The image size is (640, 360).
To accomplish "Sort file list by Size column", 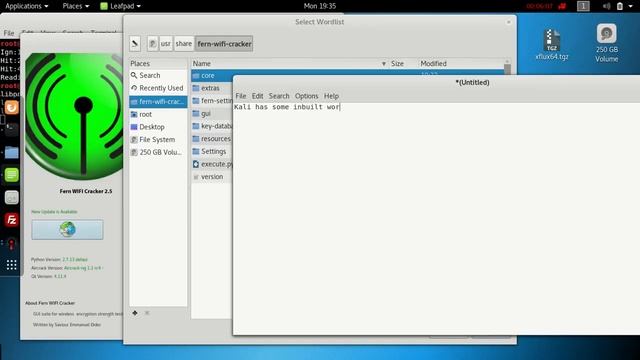I will pyautogui.click(x=402, y=64).
